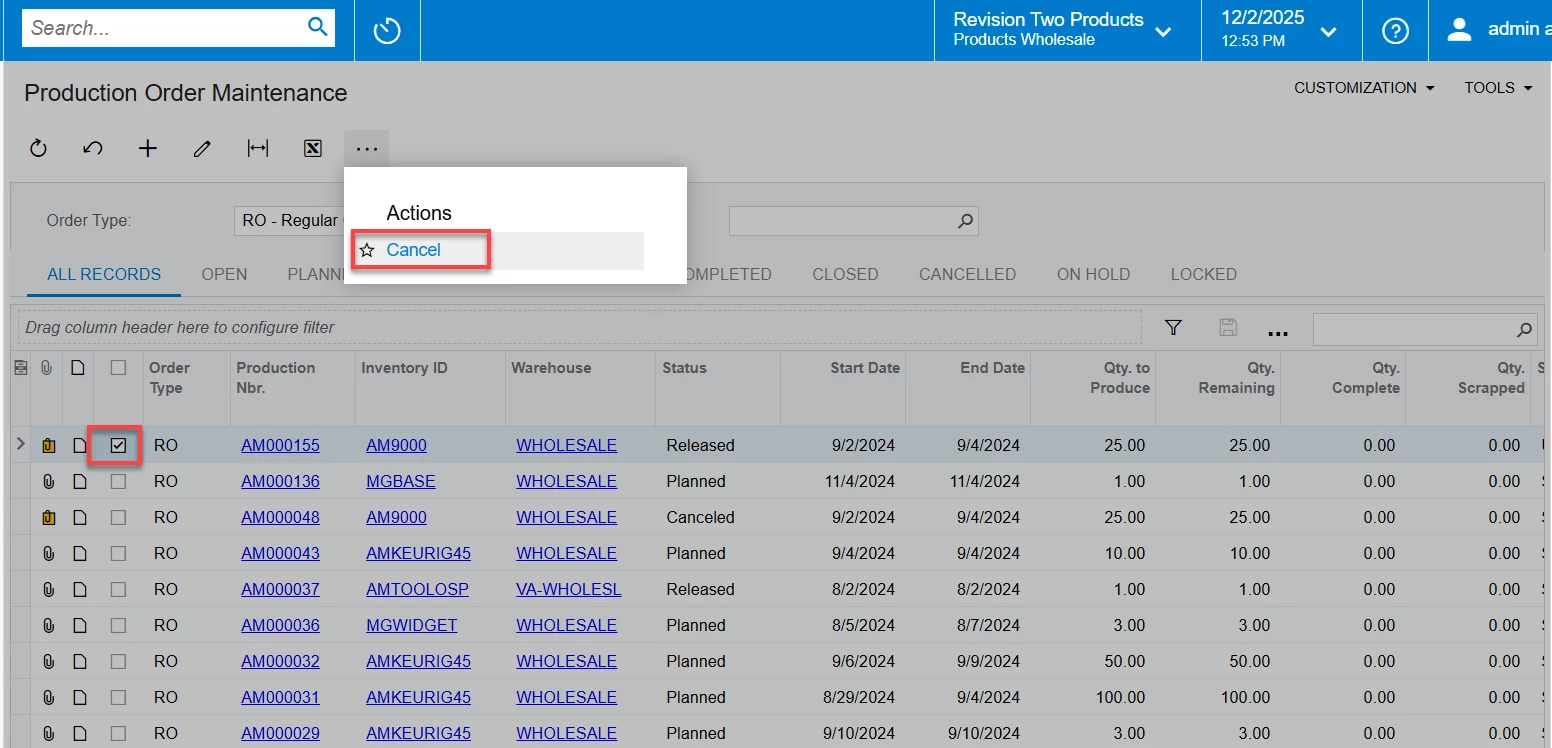Click the magnifier in the selector field above tabs

pos(965,221)
